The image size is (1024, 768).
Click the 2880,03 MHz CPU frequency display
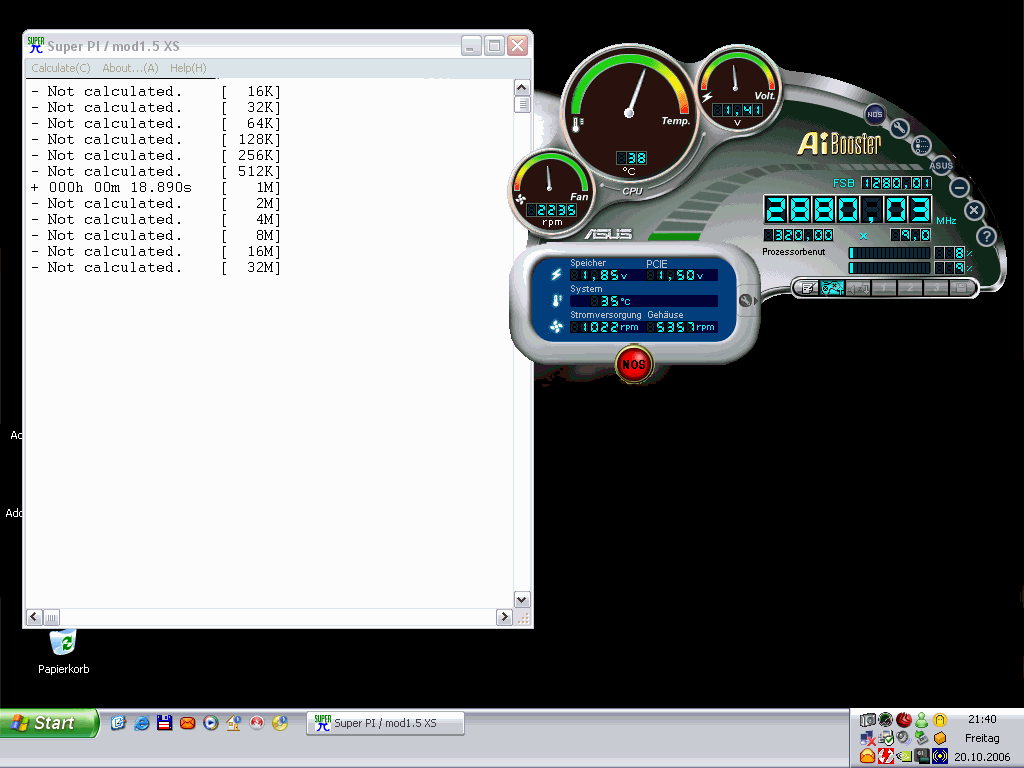[x=848, y=210]
